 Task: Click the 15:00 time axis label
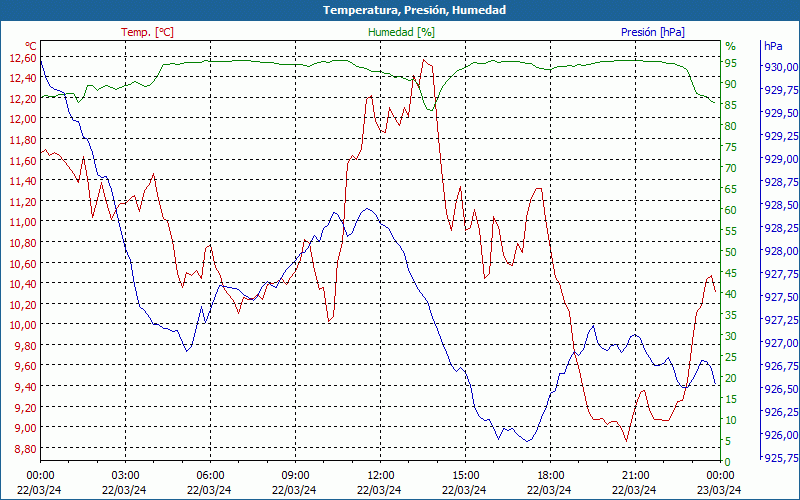point(465,476)
